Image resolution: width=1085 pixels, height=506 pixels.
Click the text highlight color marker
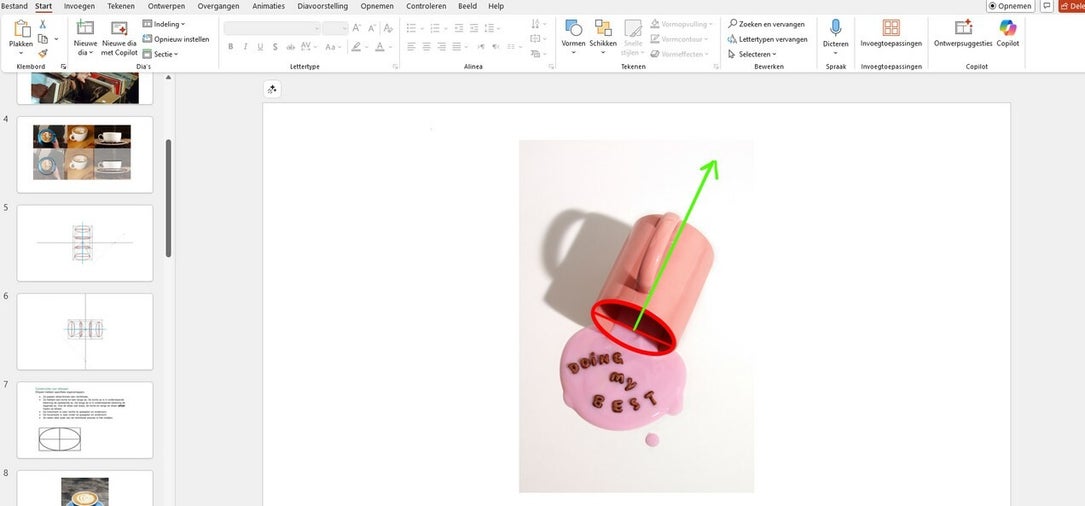(358, 47)
